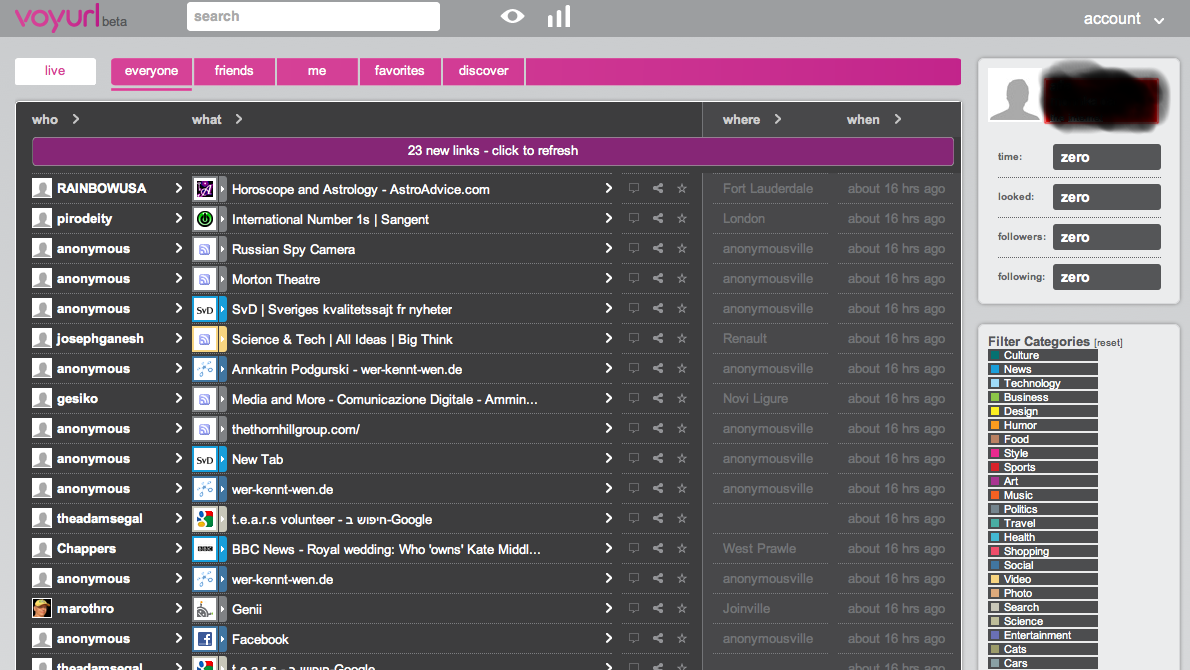Share the Morton Theatre link
Screen dimensions: 1190x670
point(658,278)
